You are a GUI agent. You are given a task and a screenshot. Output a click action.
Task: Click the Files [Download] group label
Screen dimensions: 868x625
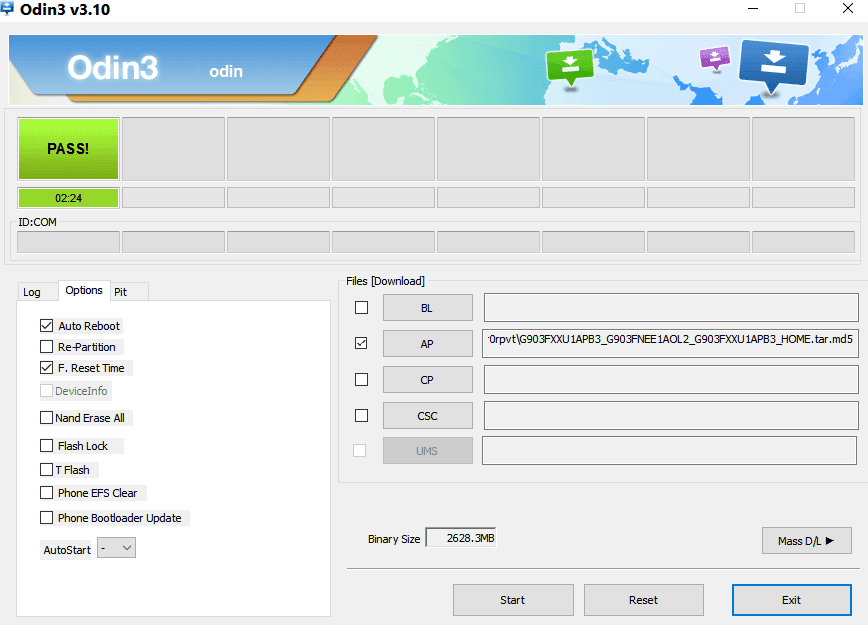click(x=385, y=281)
